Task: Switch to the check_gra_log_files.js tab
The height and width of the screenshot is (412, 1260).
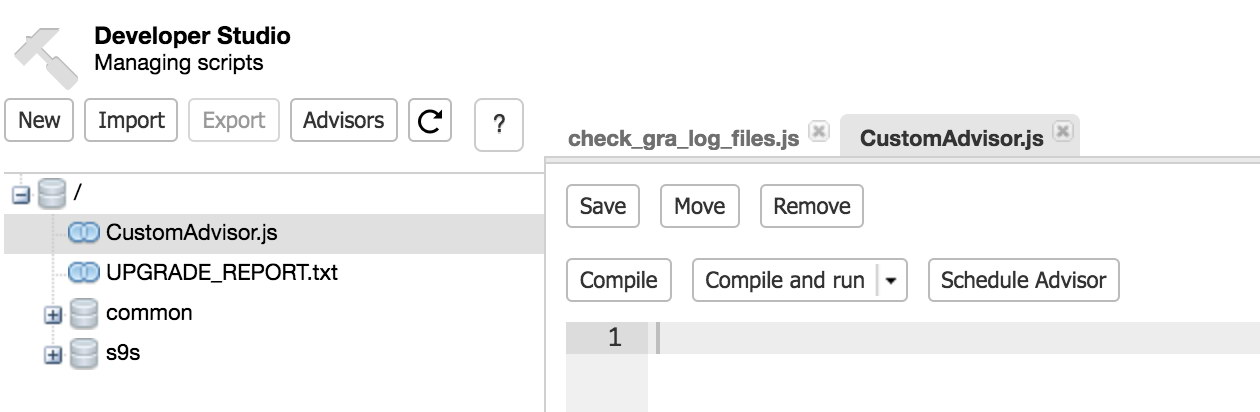Action: (684, 139)
